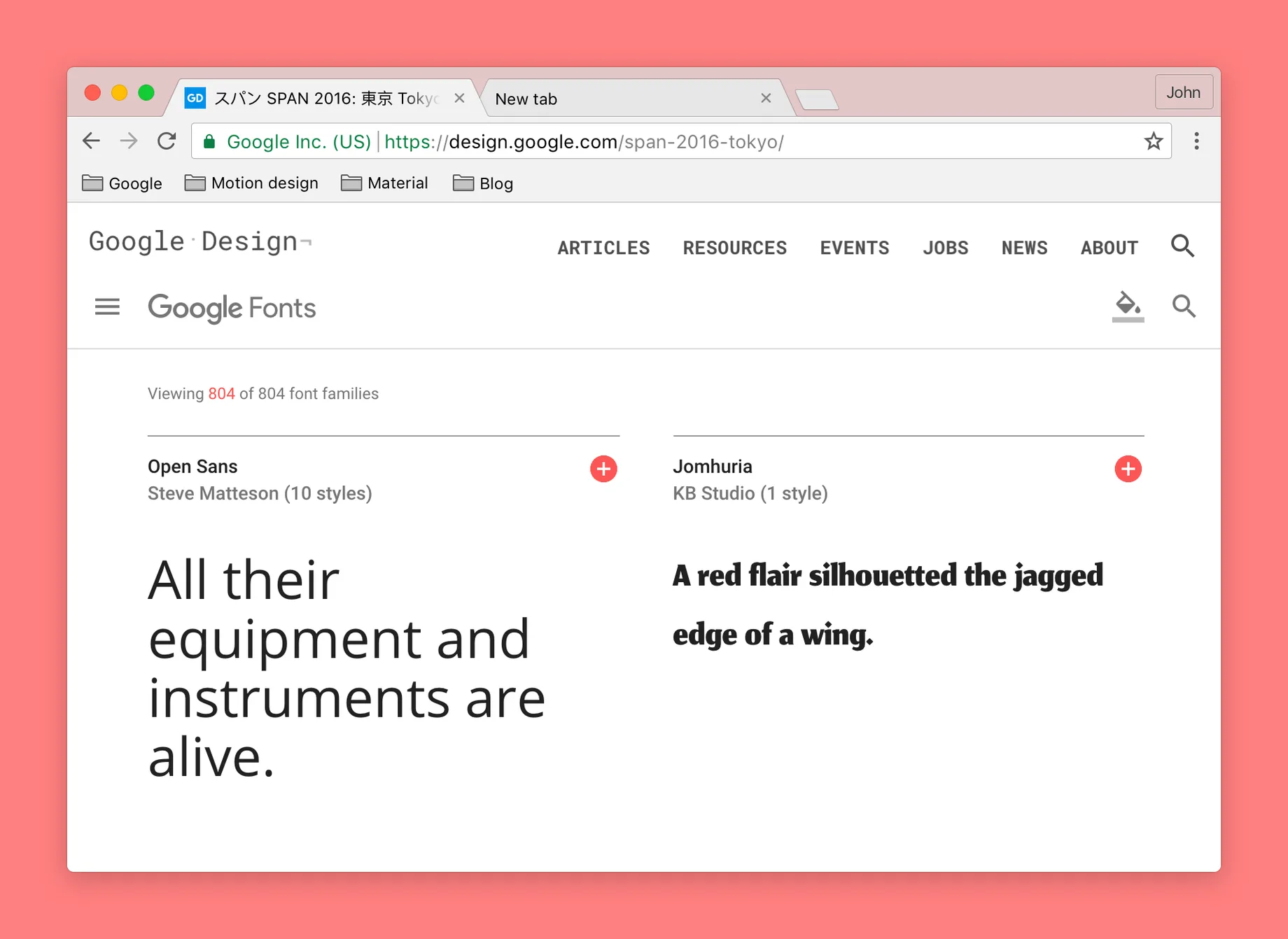Bookmark this page with the star icon
Viewport: 1288px width, 939px height.
pyautogui.click(x=1154, y=141)
